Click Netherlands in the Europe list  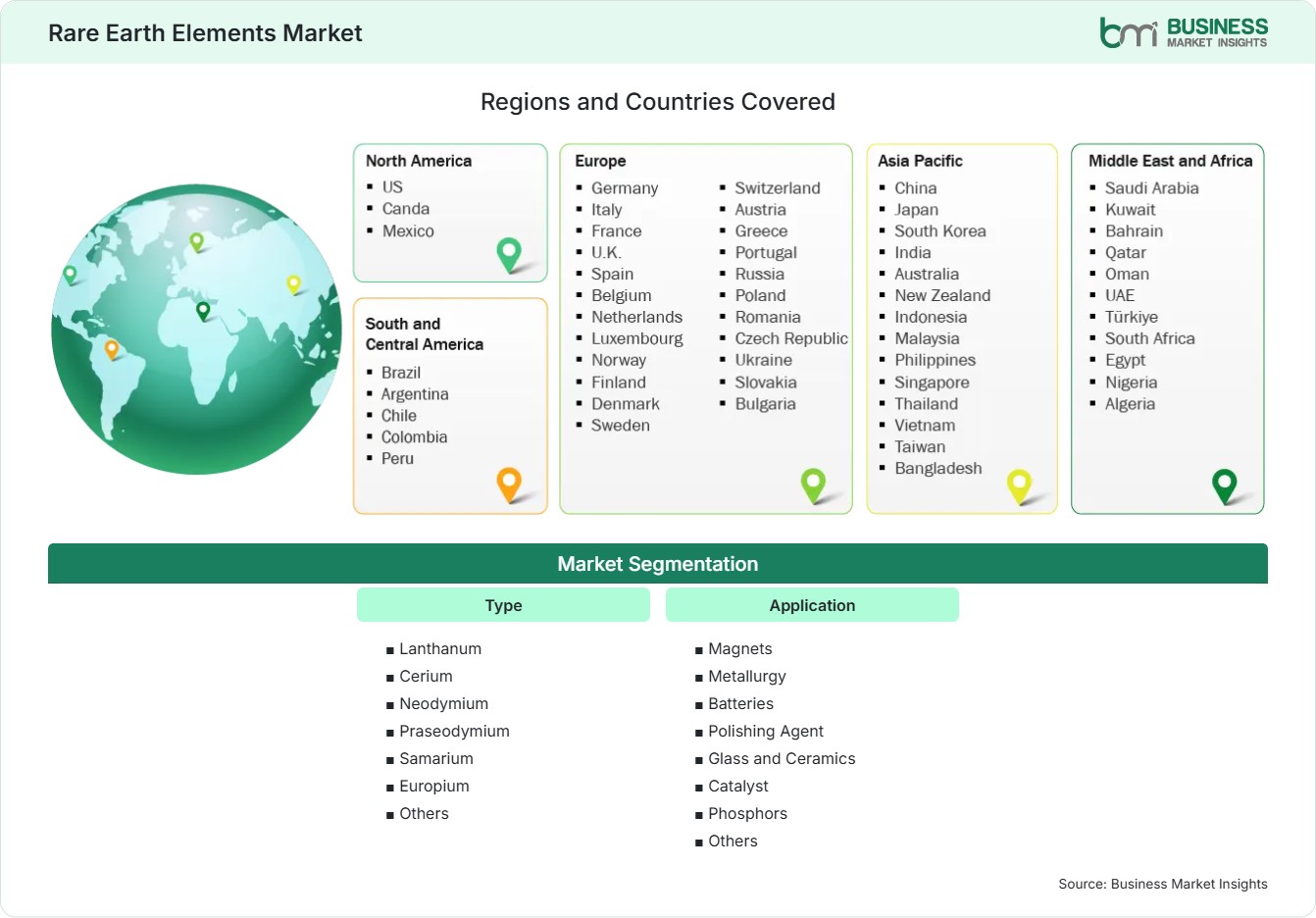point(636,318)
